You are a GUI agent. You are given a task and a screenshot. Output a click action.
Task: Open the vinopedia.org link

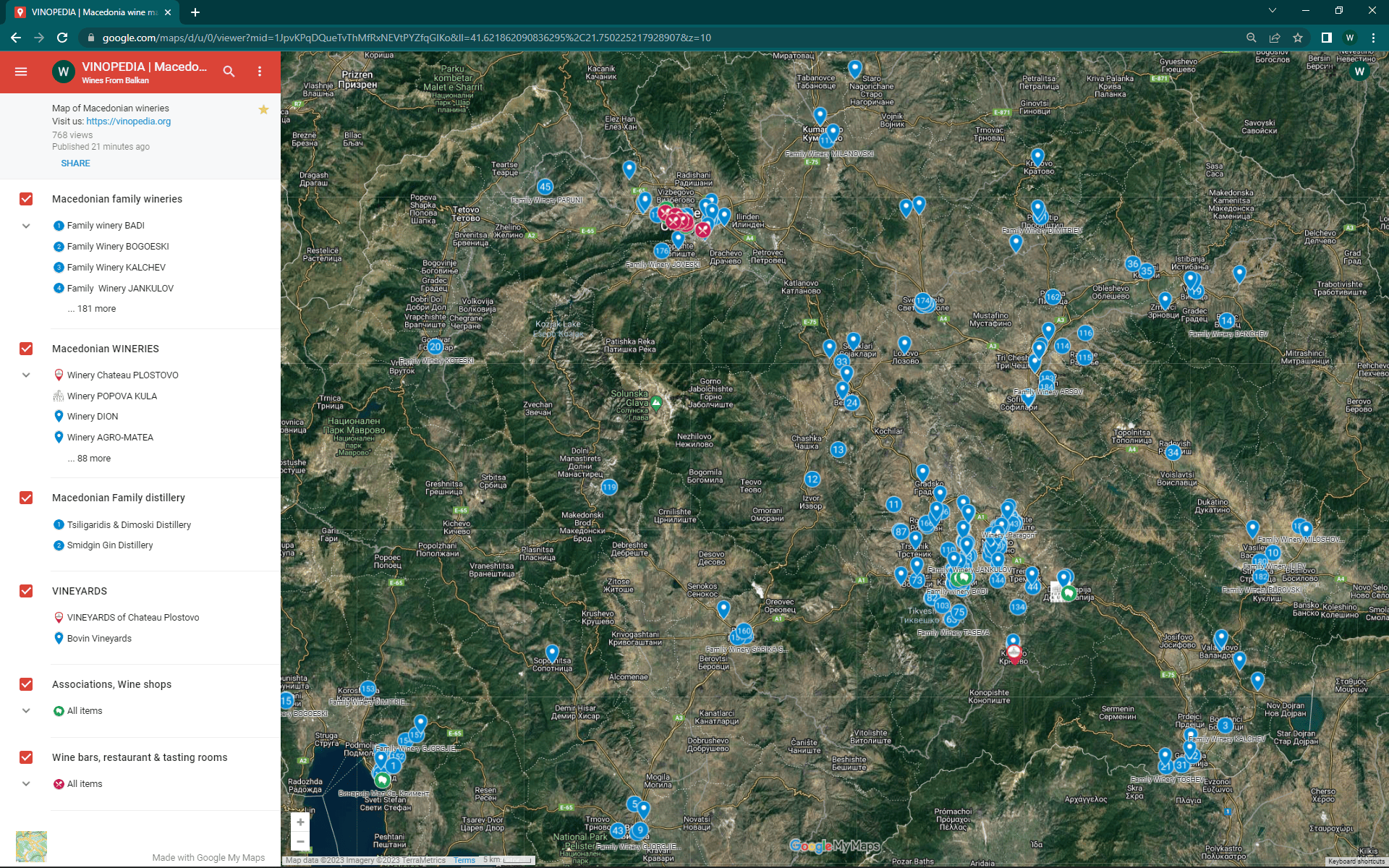(129, 122)
